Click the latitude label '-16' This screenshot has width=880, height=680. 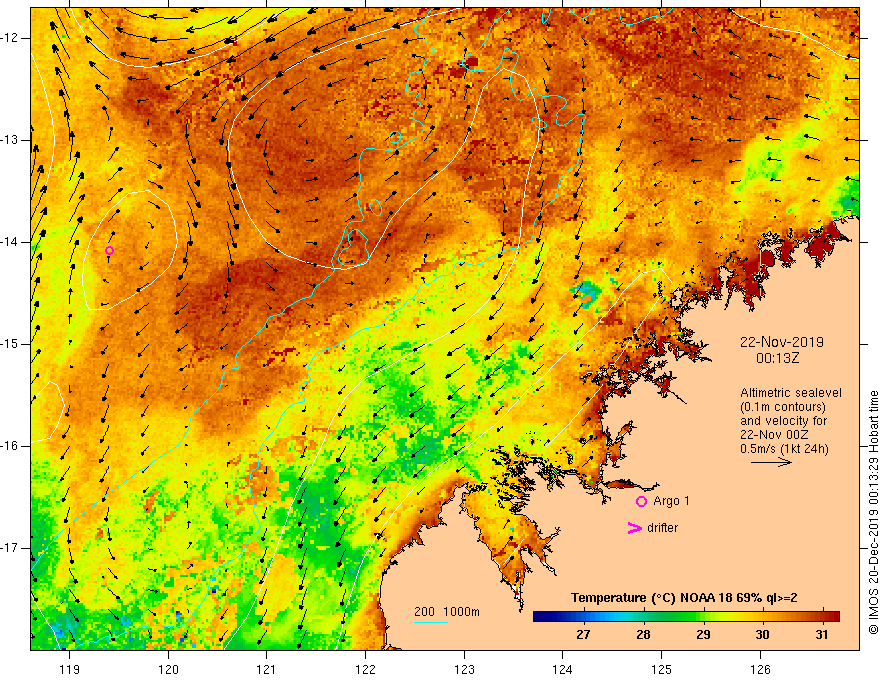click(10, 446)
